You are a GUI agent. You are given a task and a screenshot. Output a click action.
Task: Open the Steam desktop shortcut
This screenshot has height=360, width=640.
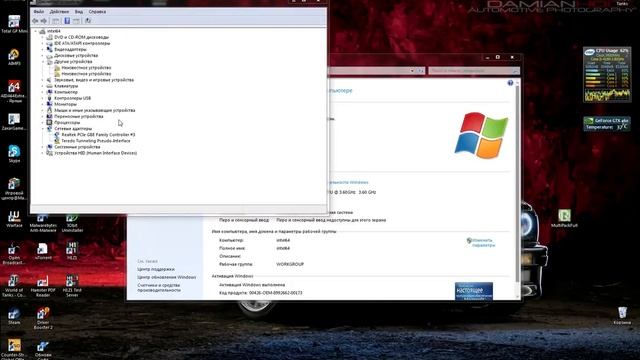pyautogui.click(x=14, y=316)
